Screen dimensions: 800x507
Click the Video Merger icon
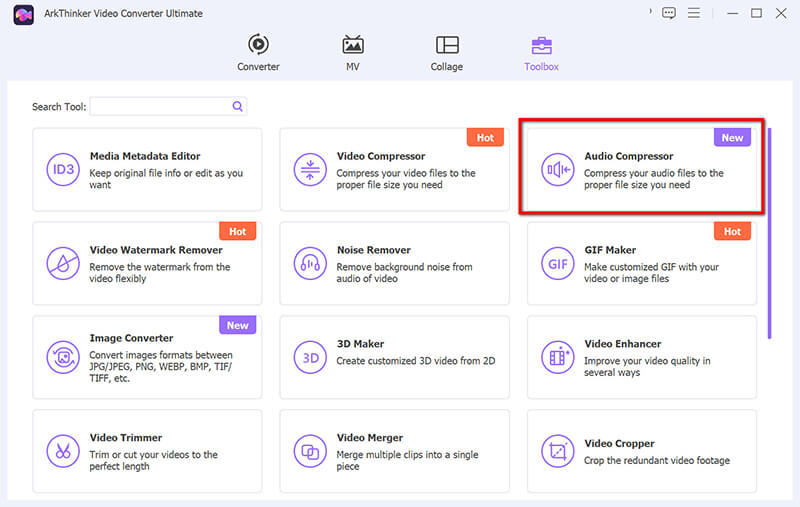pyautogui.click(x=310, y=451)
